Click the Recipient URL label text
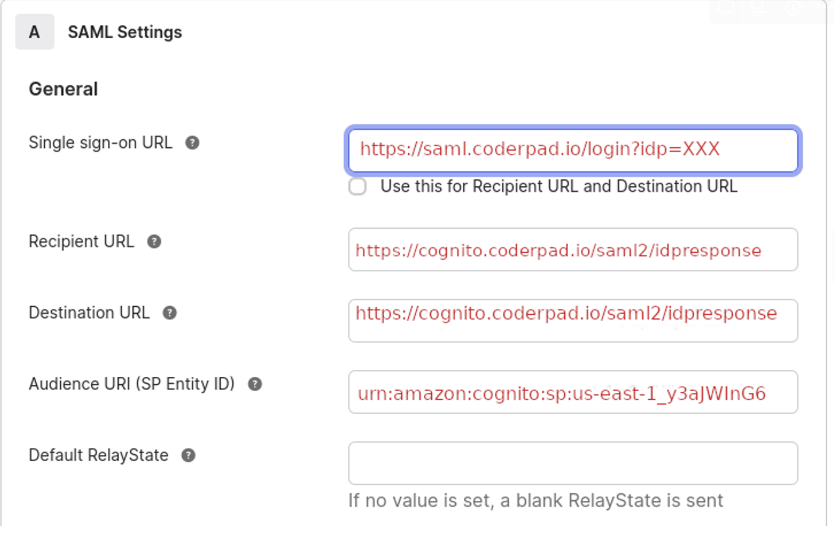834x534 pixels. (81, 241)
